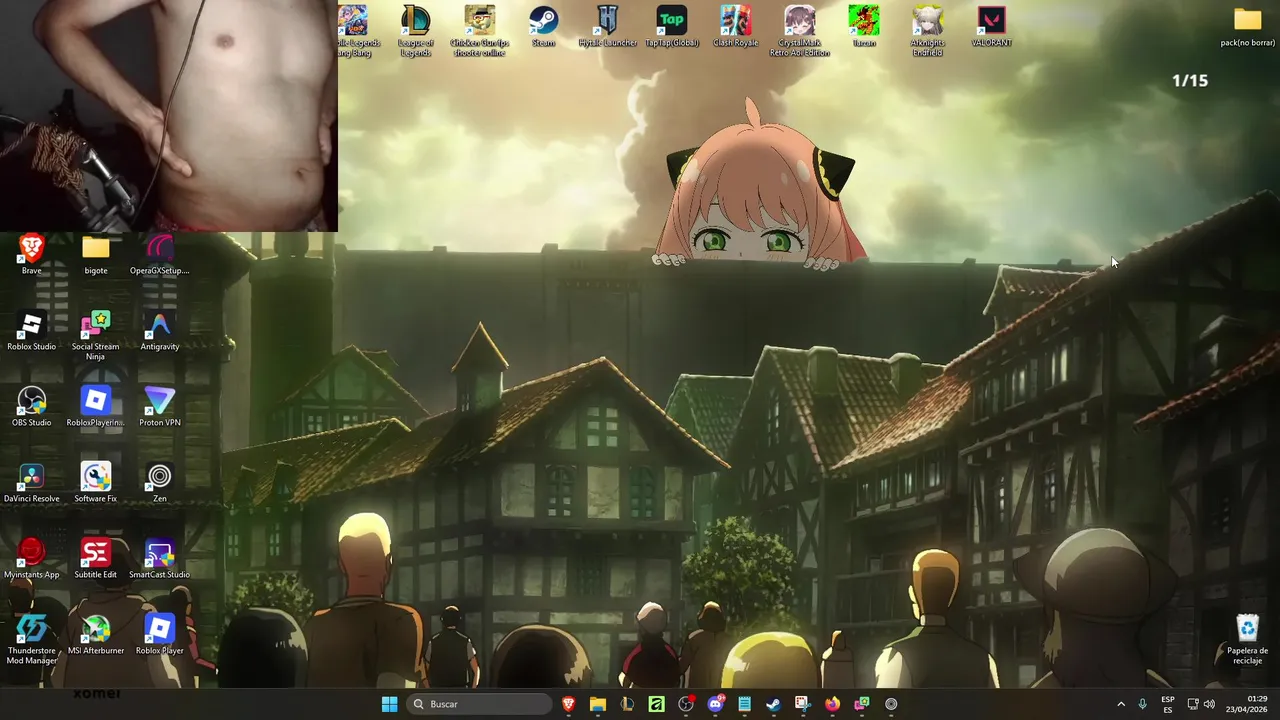The height and width of the screenshot is (720, 1280).
Task: Open the Thunderstore Mod Manager shortcut
Action: 31,639
